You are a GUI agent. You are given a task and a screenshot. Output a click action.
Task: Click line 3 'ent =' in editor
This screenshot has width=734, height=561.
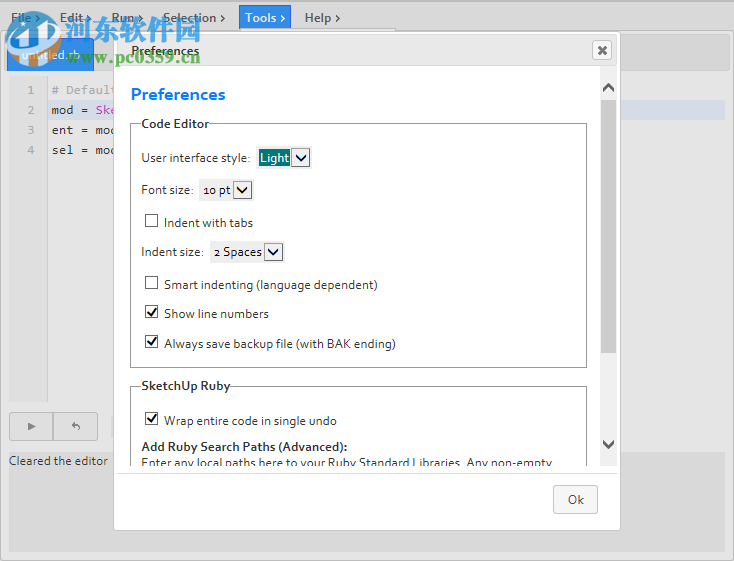pyautogui.click(x=70, y=130)
